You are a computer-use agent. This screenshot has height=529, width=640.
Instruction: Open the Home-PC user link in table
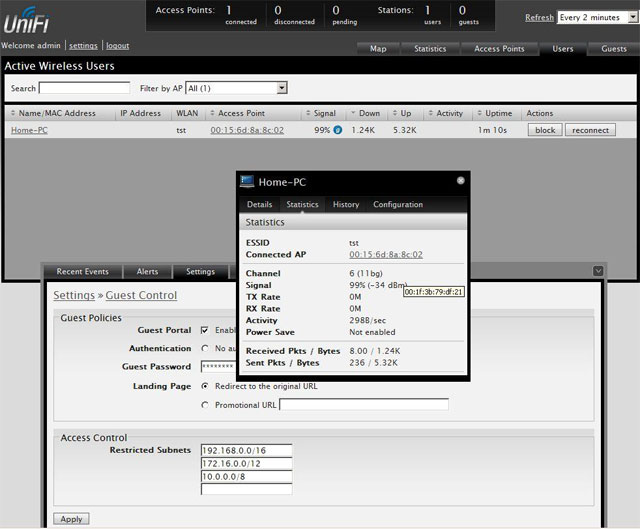(x=29, y=130)
